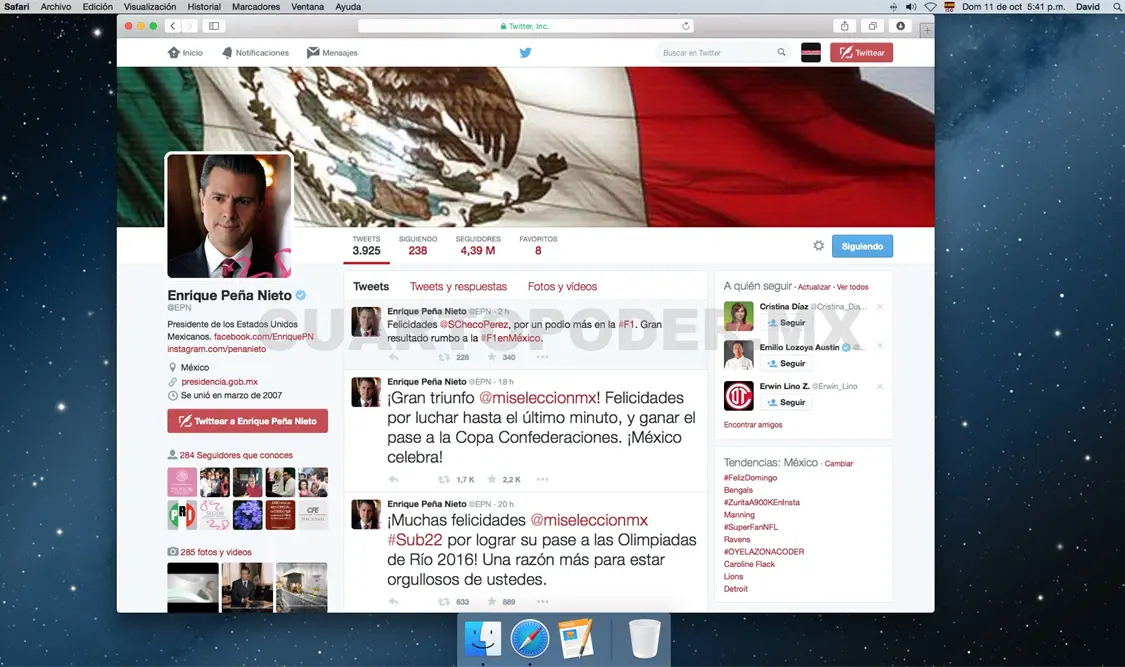
Task: Retweet the #Sub22 tweet
Action: [x=444, y=602]
